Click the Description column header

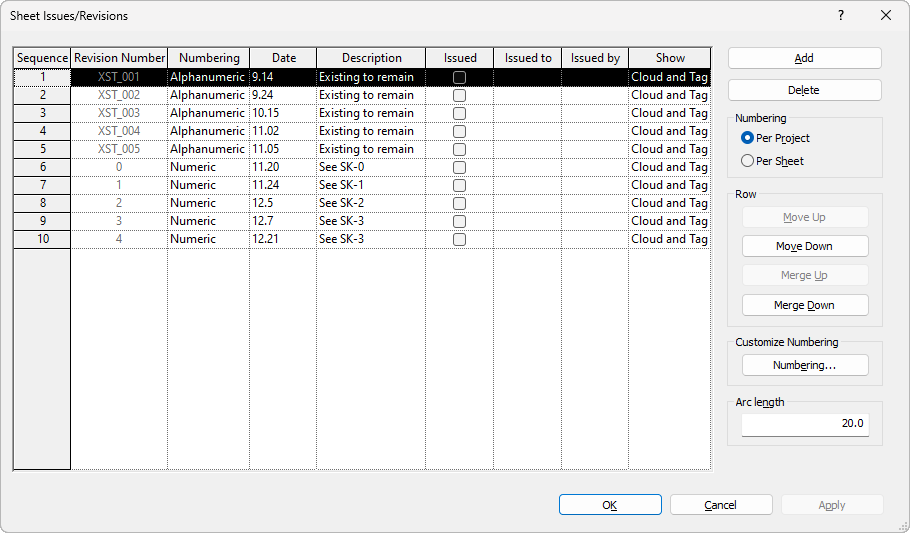(x=371, y=58)
